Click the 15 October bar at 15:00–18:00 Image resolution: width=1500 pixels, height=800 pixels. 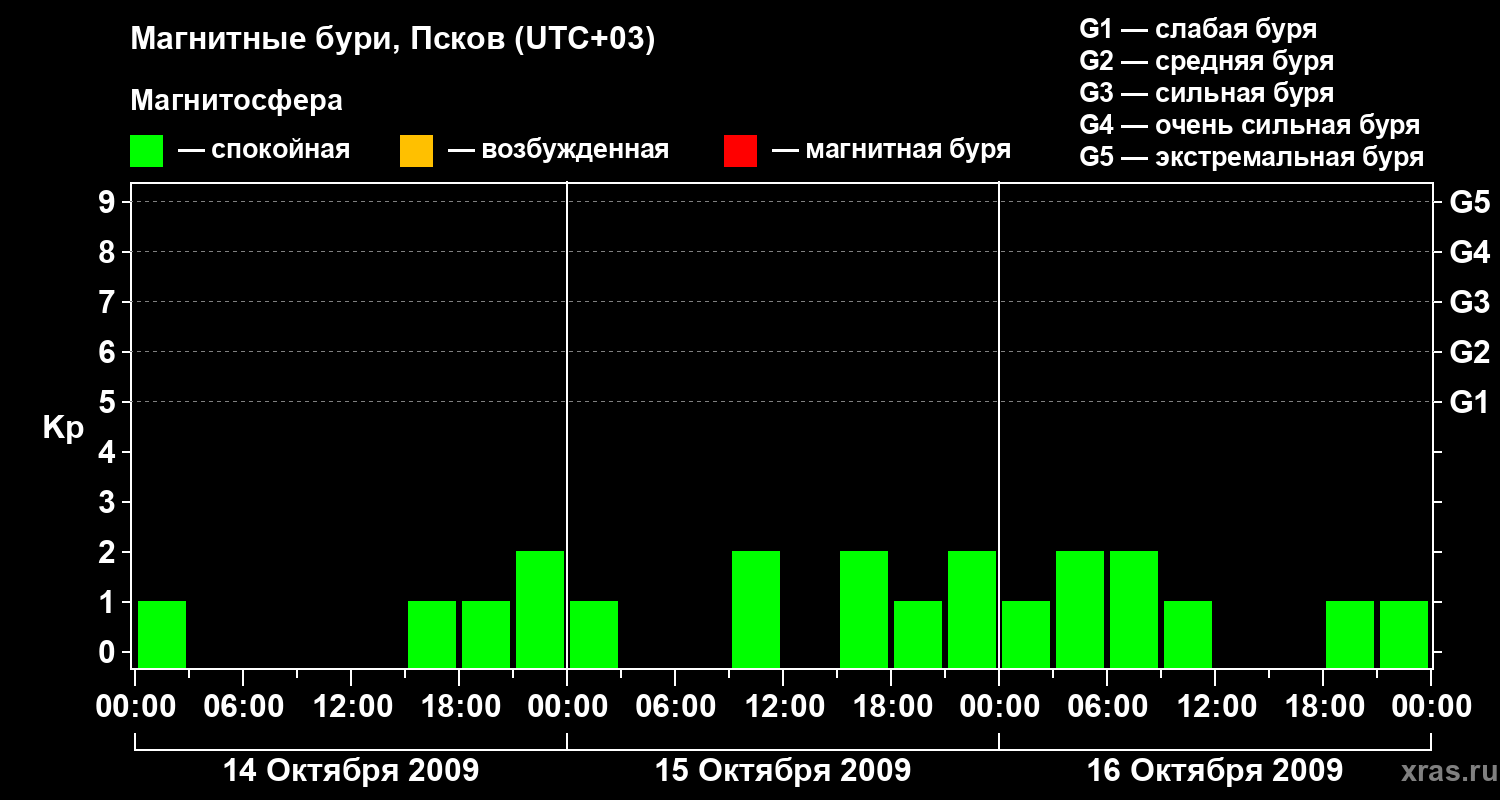[864, 609]
